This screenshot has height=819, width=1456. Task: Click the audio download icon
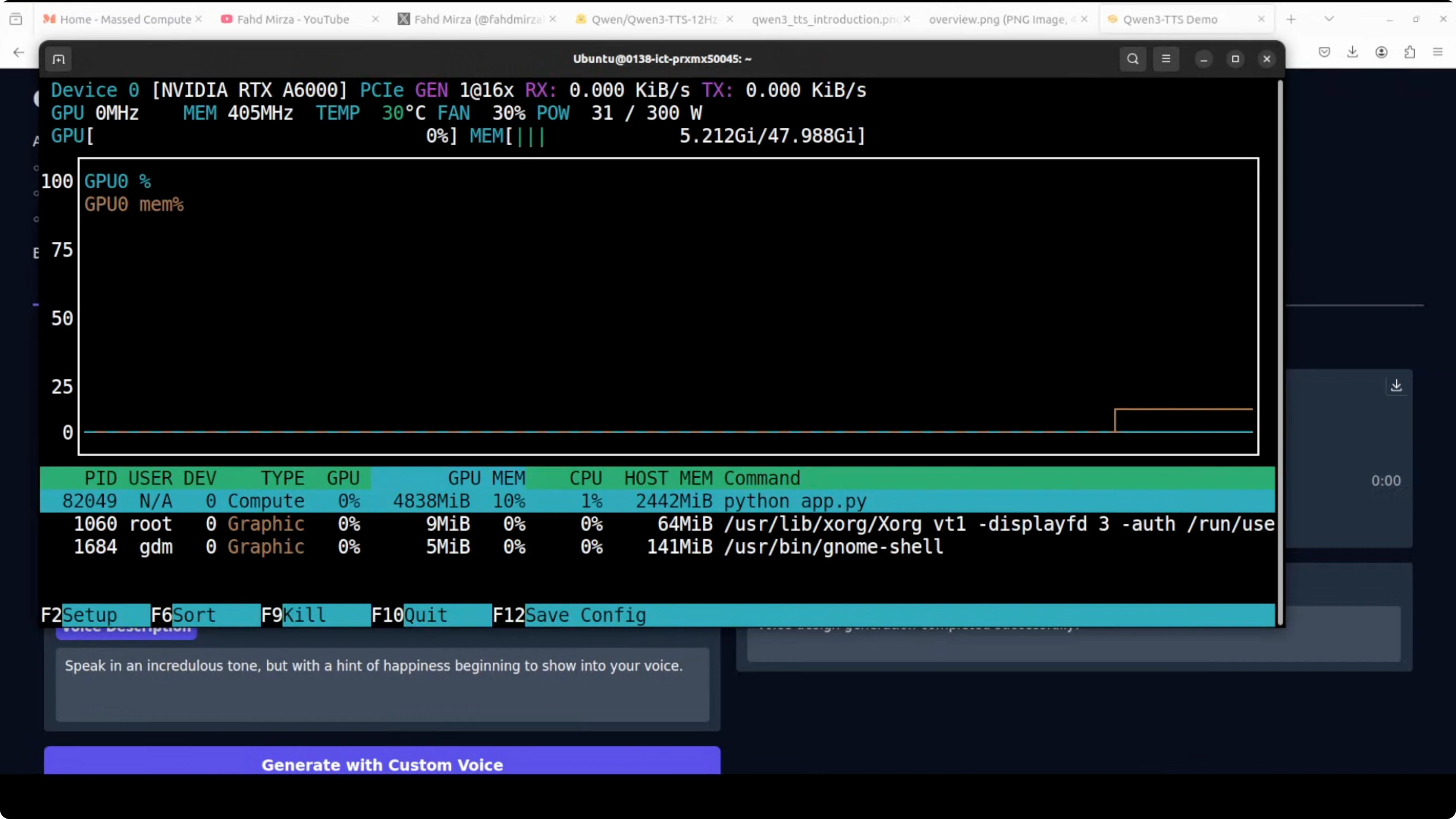pos(1396,385)
